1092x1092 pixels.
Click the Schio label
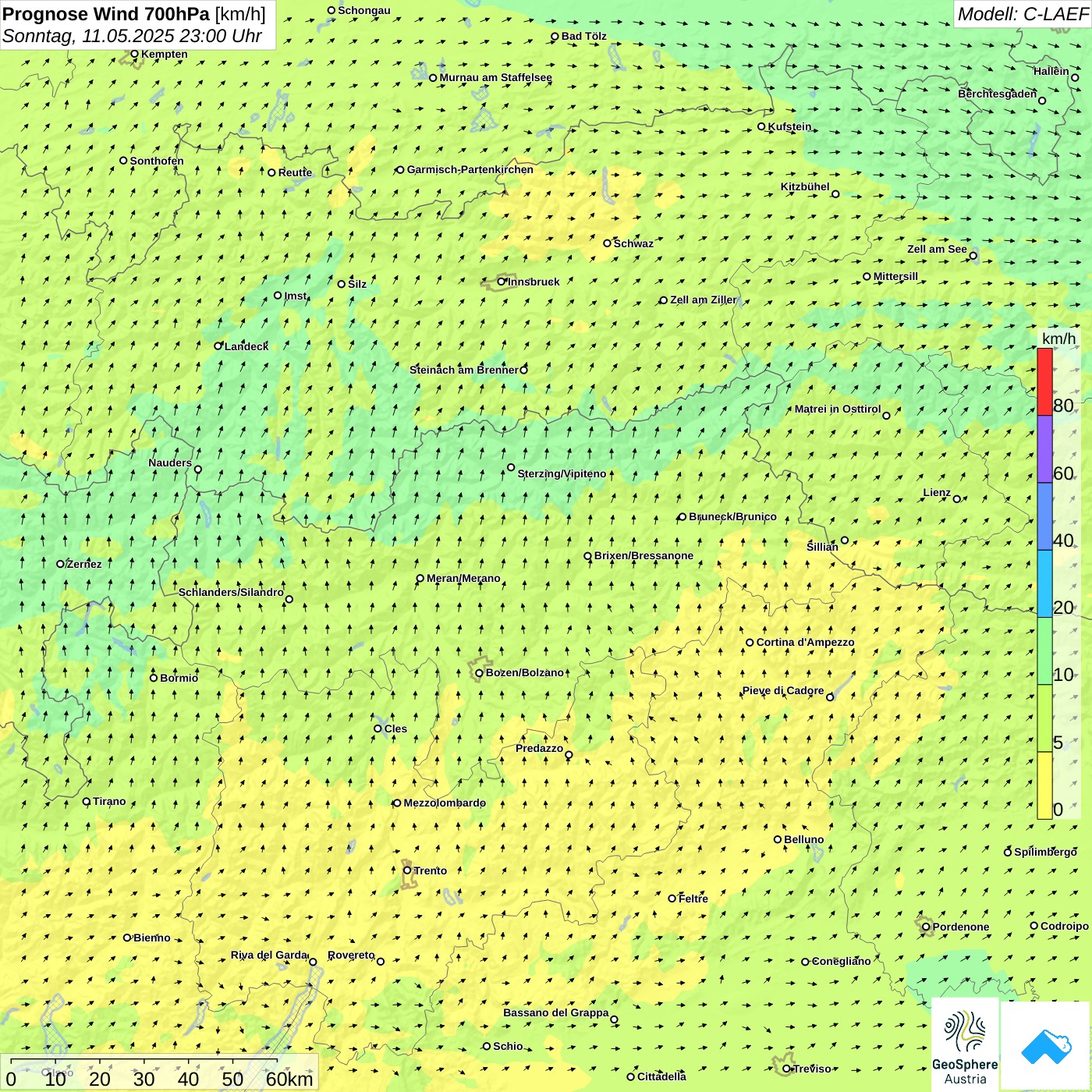click(x=508, y=1046)
